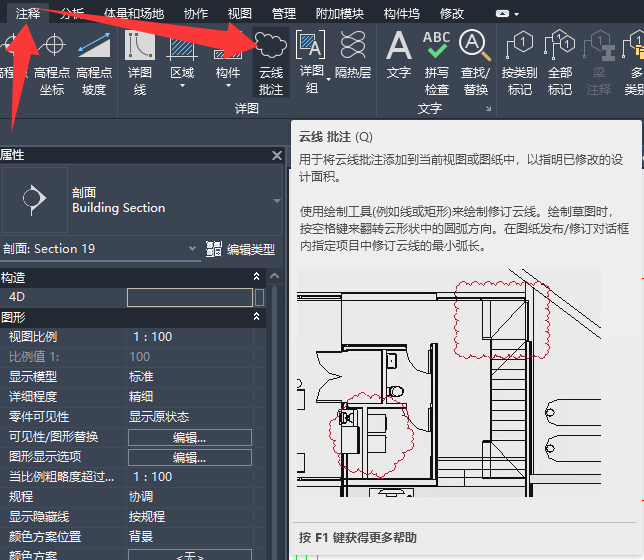Open the 文字 panel dialog launcher arrow
The image size is (644, 560).
pos(488,108)
